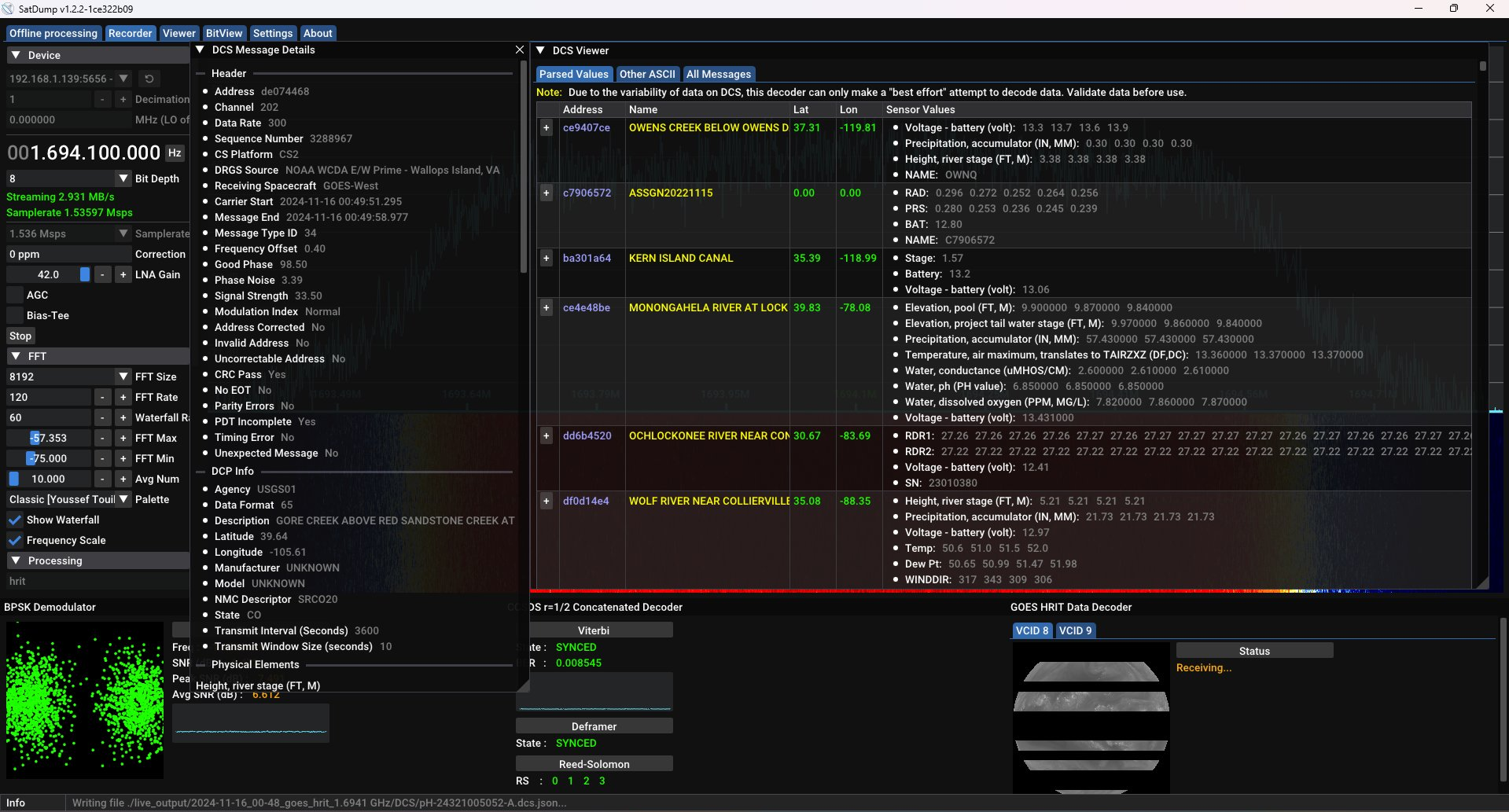This screenshot has height=812, width=1509.
Task: Decrease Avg Num with minus button
Action: coord(102,479)
